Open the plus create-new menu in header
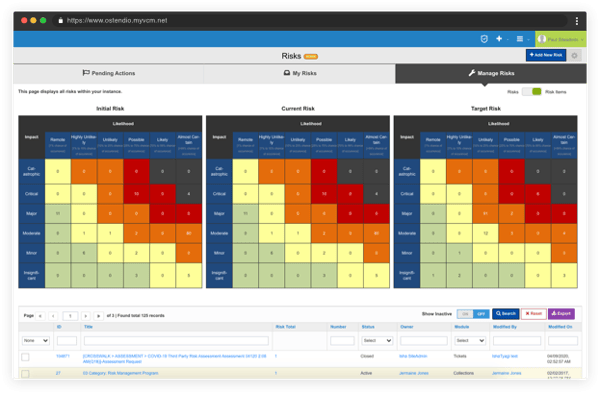This screenshot has height=394, width=600. point(499,39)
